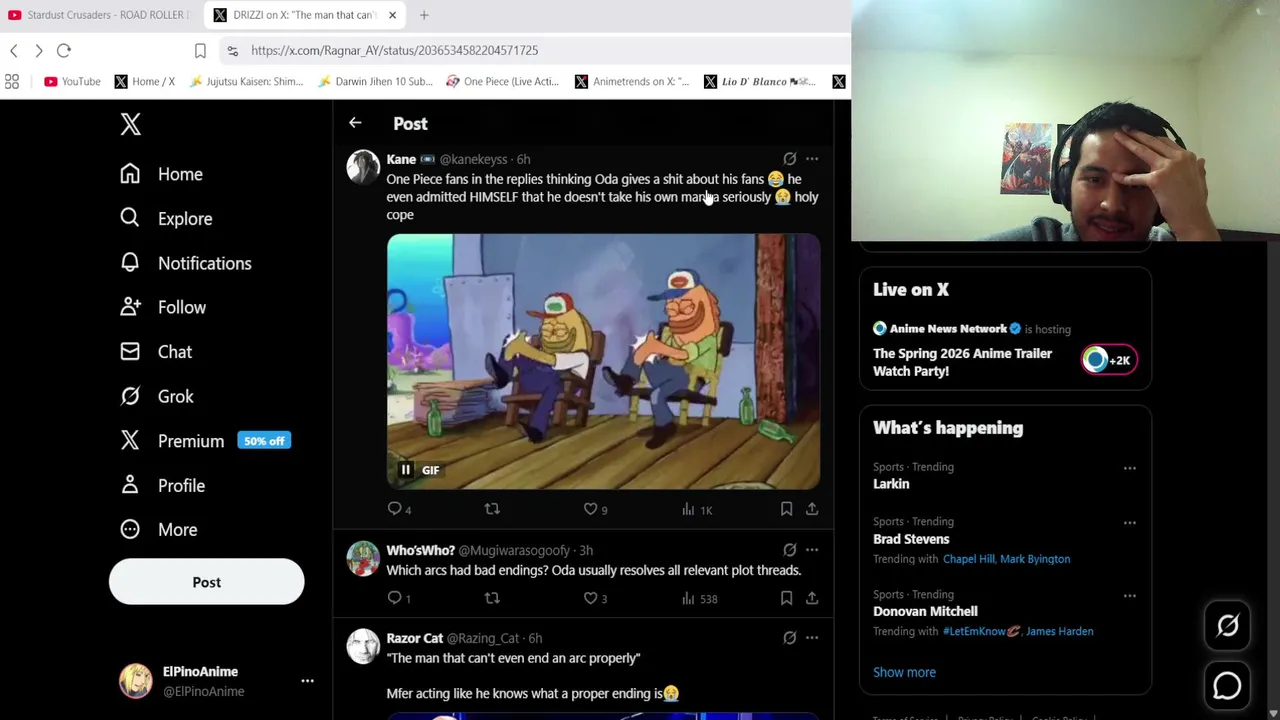This screenshot has width=1280, height=720.
Task: Open the @kanekeyss handle link
Action: [x=473, y=159]
